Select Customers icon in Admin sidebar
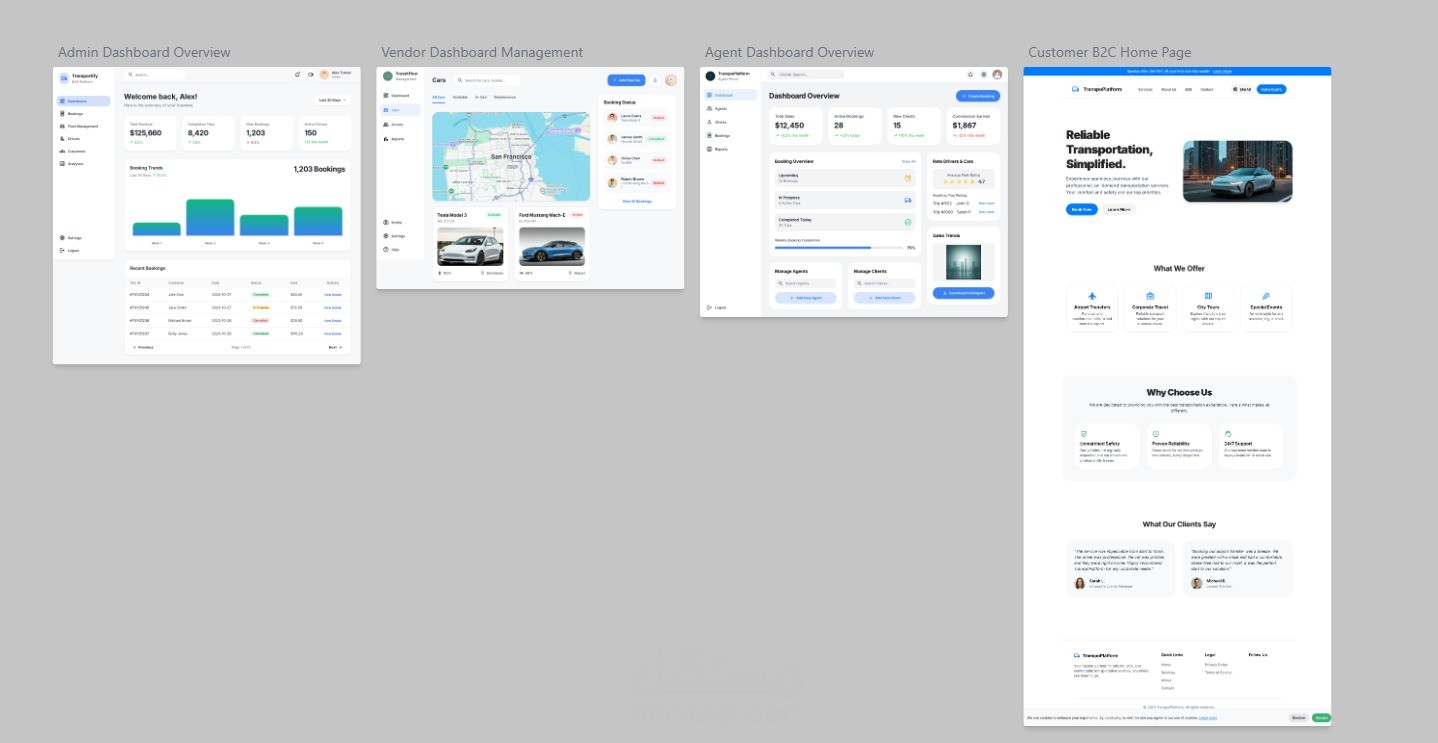 tap(62, 151)
